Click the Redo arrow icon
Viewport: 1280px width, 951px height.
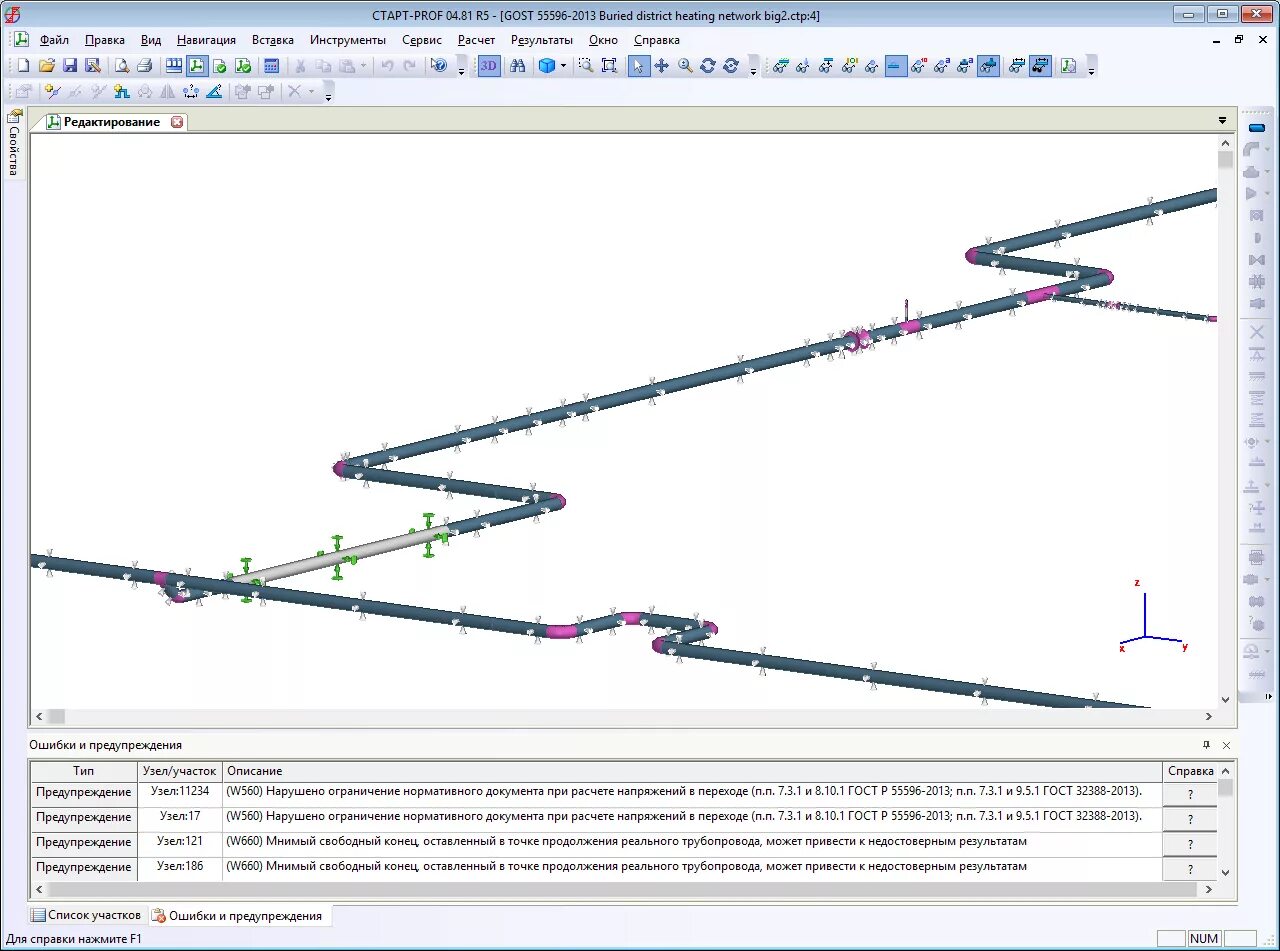click(x=410, y=66)
